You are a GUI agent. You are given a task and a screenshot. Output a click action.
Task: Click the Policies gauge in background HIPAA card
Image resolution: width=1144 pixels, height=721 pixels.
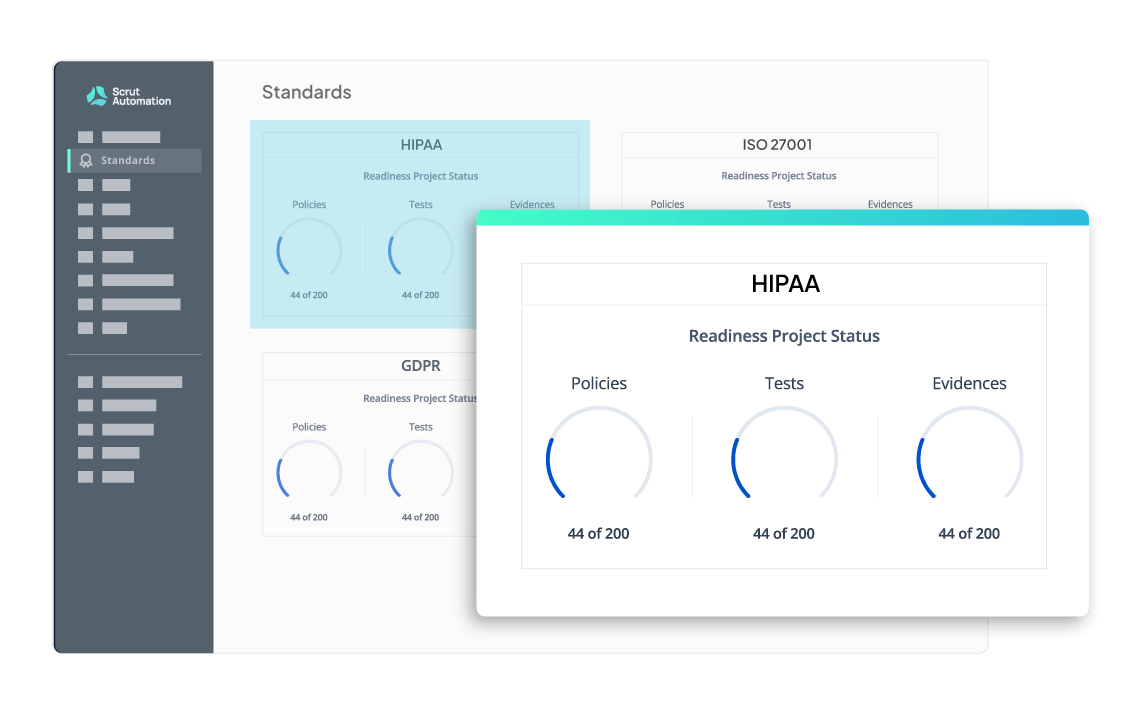tap(309, 247)
